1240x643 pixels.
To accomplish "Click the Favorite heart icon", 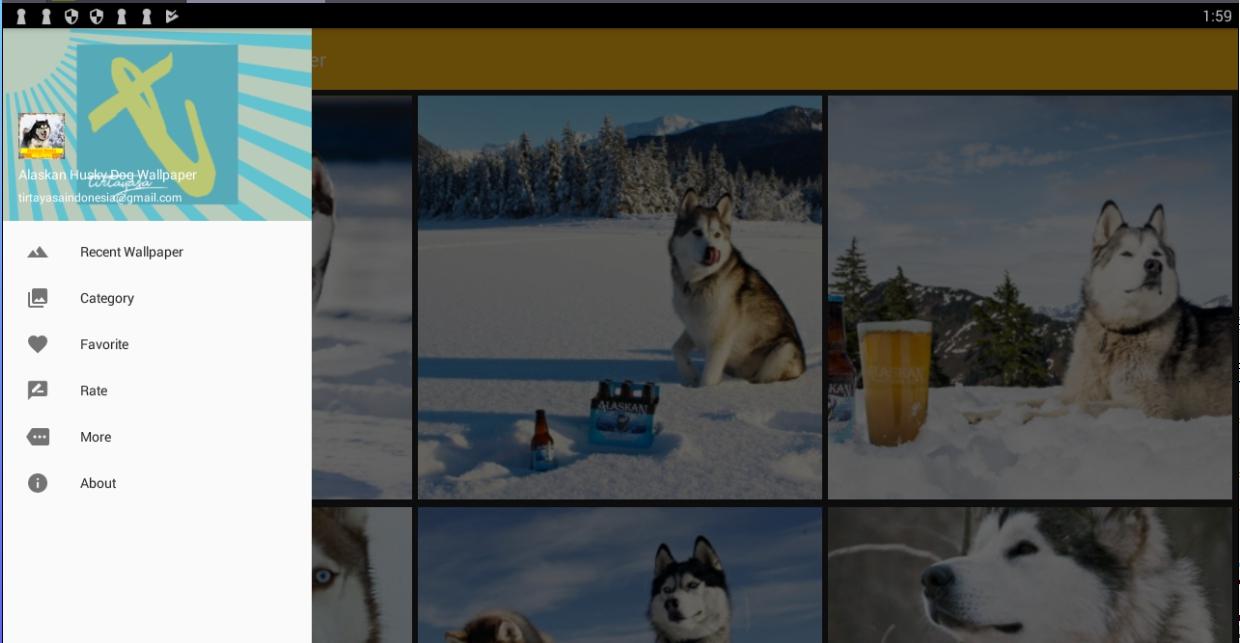I will (x=37, y=344).
